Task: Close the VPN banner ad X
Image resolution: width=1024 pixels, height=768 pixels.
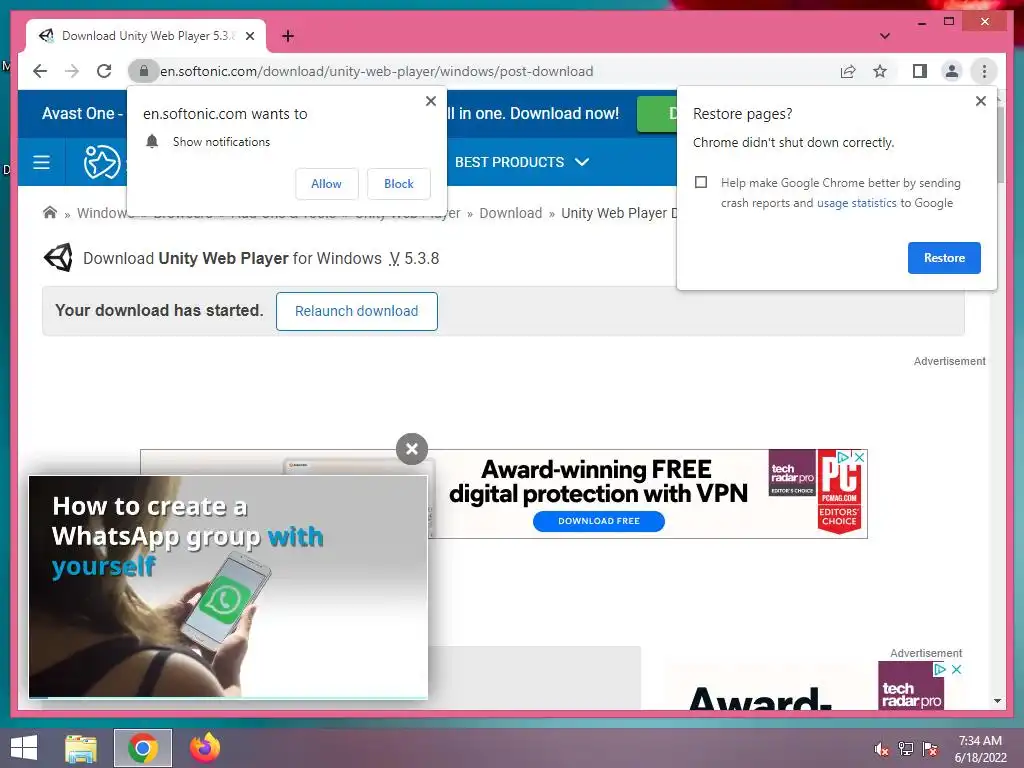Action: click(x=860, y=457)
